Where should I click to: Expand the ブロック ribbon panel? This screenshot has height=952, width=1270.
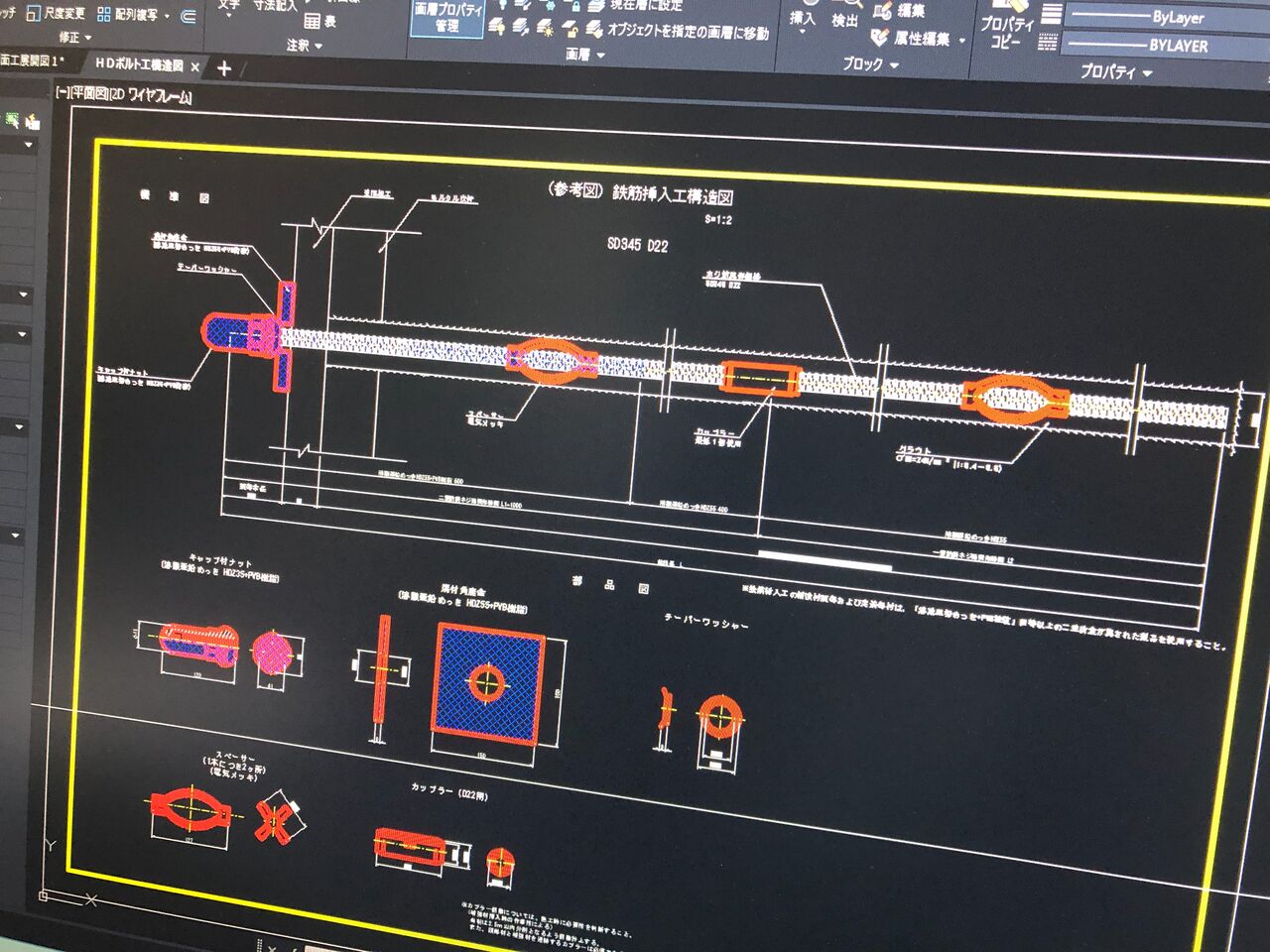[871, 65]
